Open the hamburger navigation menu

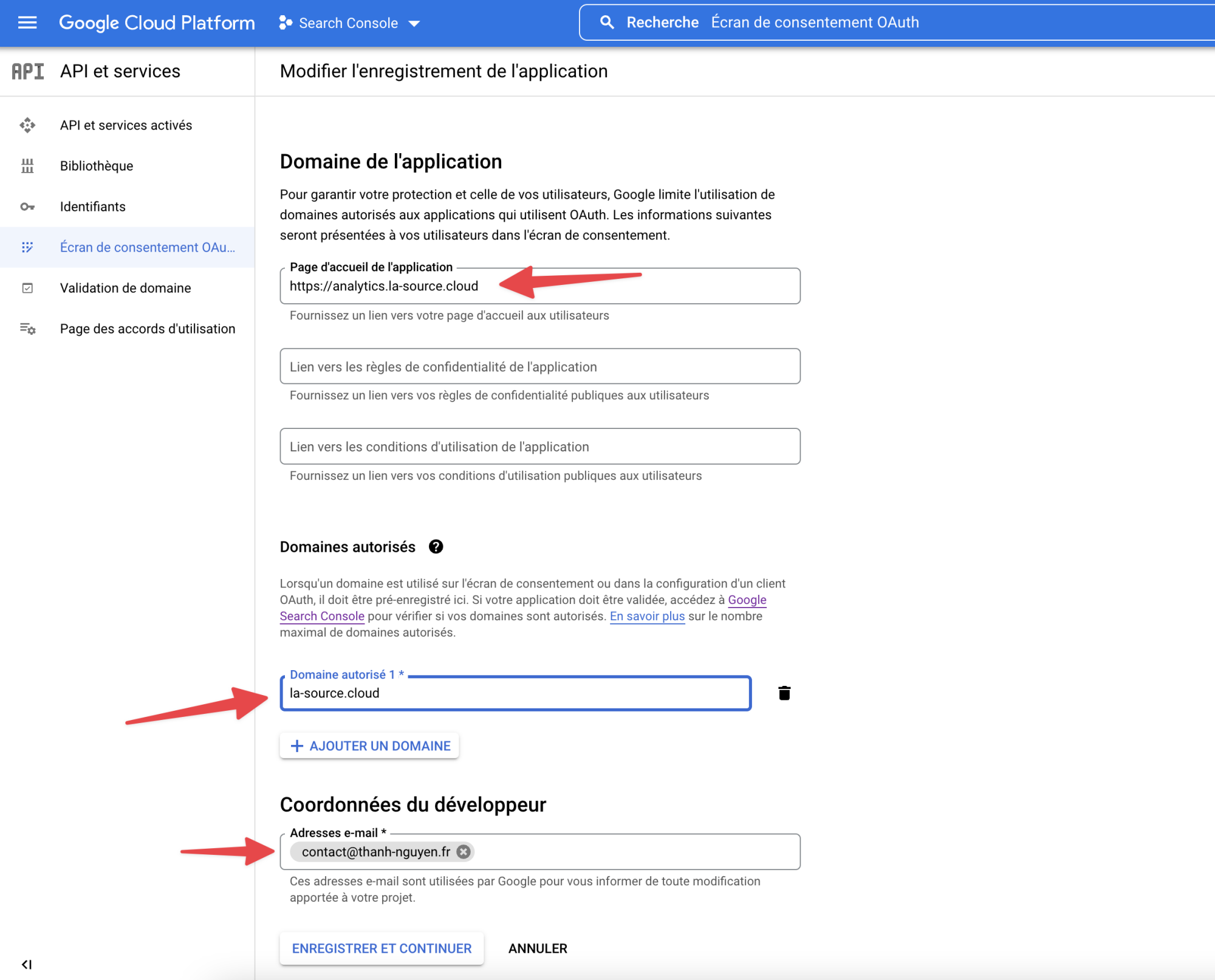point(27,23)
